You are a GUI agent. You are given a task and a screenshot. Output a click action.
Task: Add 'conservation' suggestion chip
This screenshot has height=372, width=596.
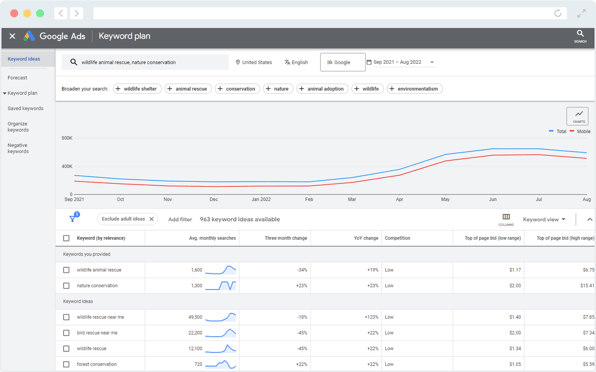(x=237, y=89)
